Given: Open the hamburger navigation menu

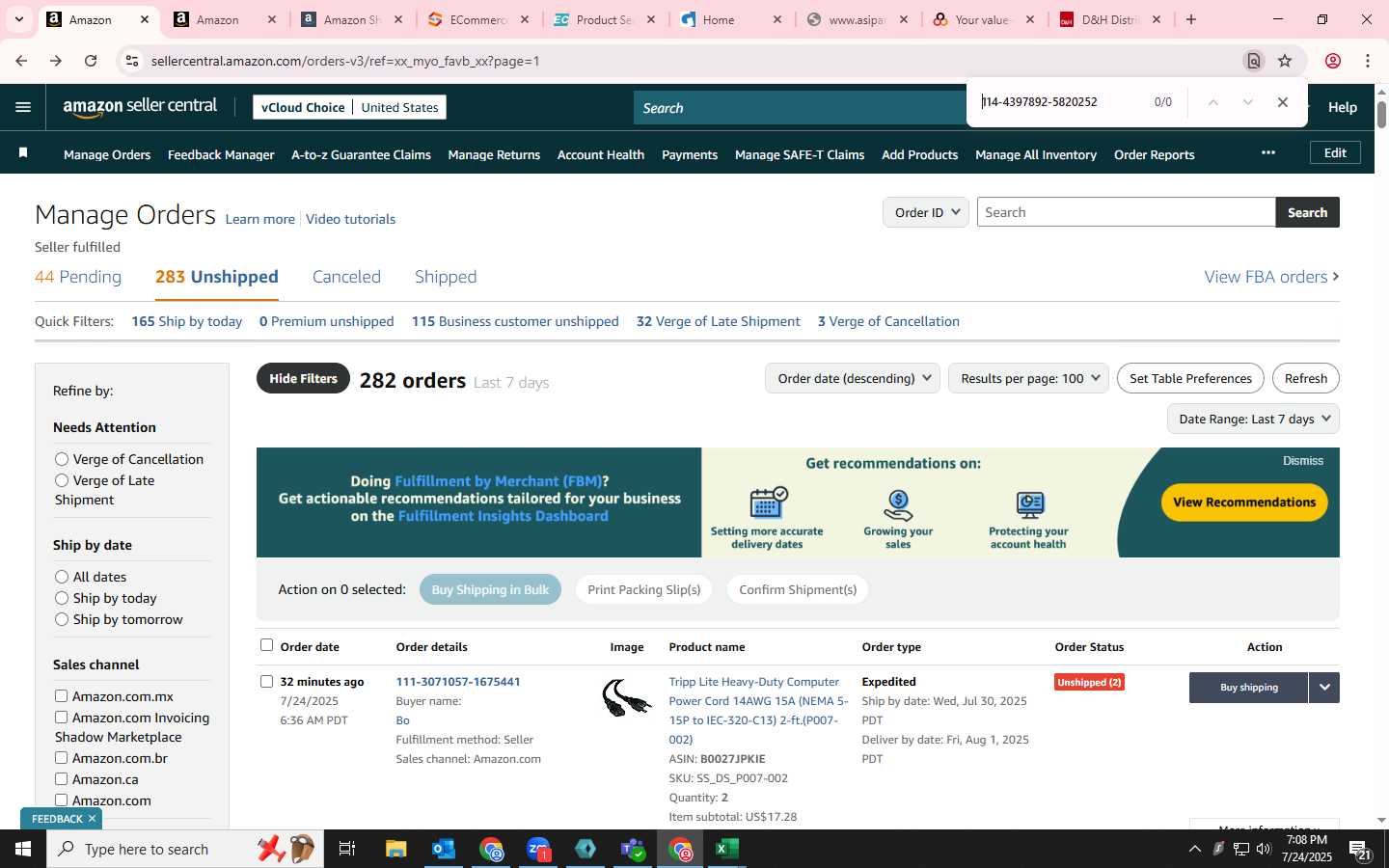Looking at the screenshot, I should [x=23, y=107].
